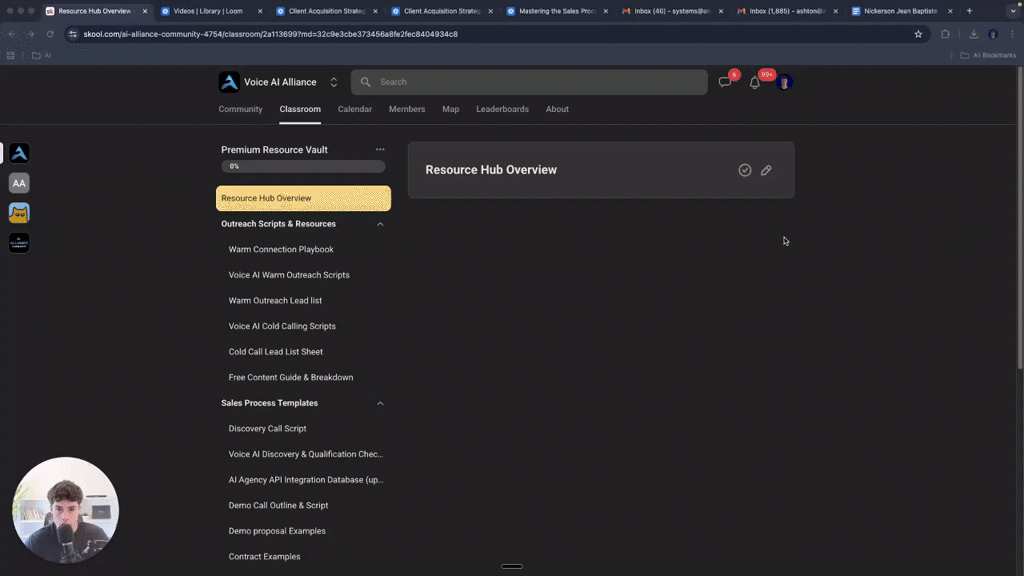The image size is (1024, 576).
Task: Open the Leaderboards tab
Action: [502, 109]
